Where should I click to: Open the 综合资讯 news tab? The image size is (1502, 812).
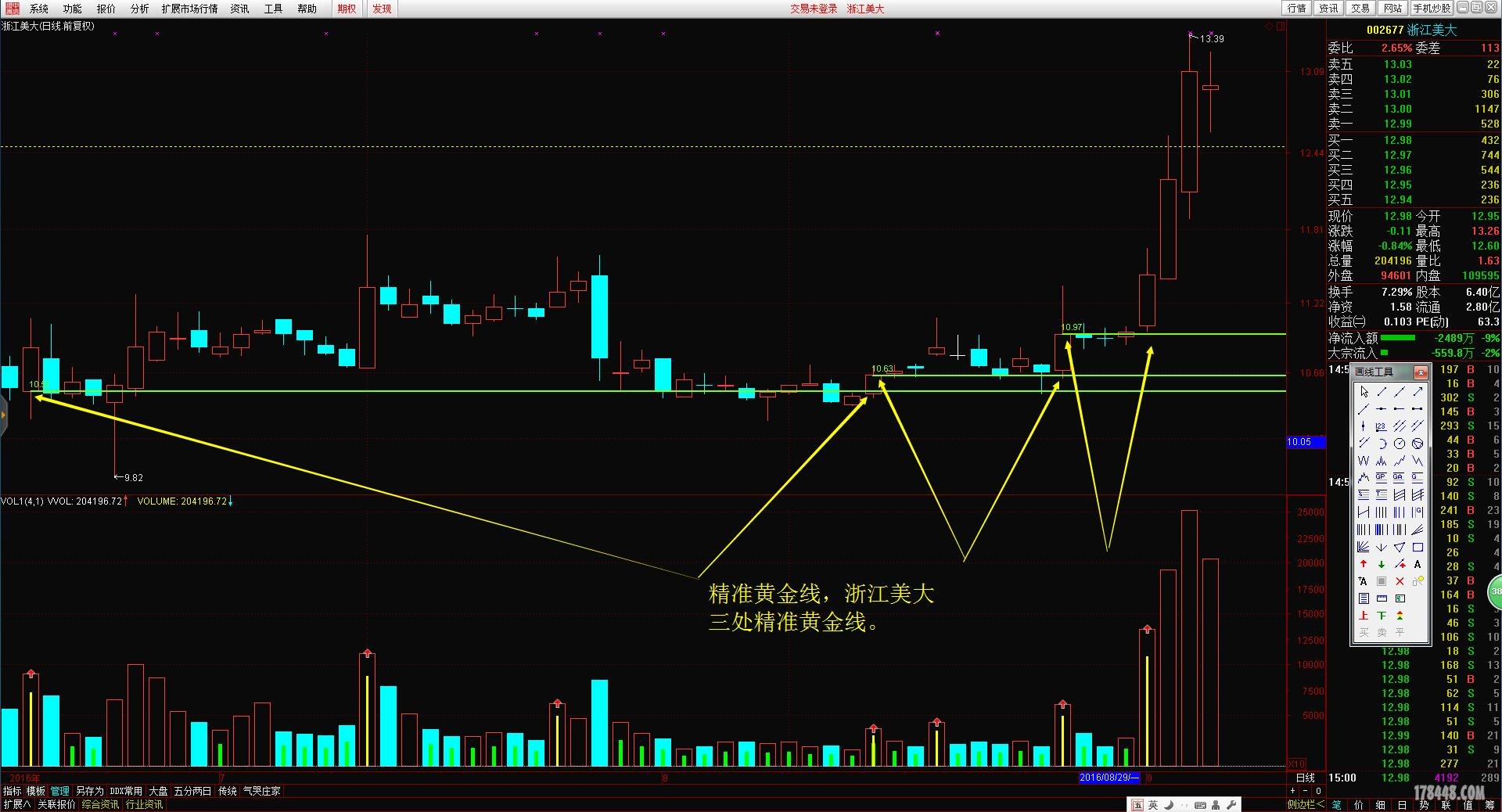pyautogui.click(x=100, y=804)
